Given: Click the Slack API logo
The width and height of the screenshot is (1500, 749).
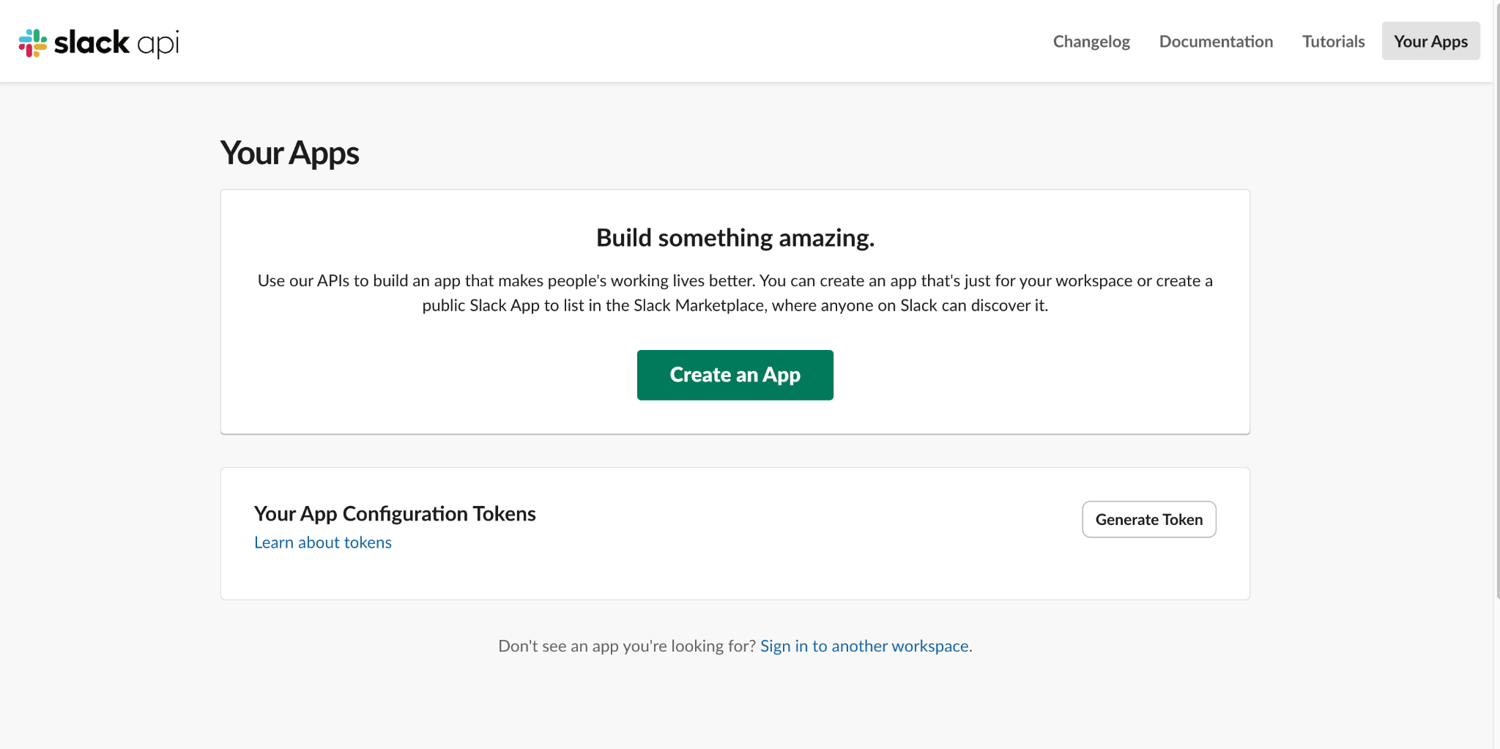Looking at the screenshot, I should click(99, 42).
